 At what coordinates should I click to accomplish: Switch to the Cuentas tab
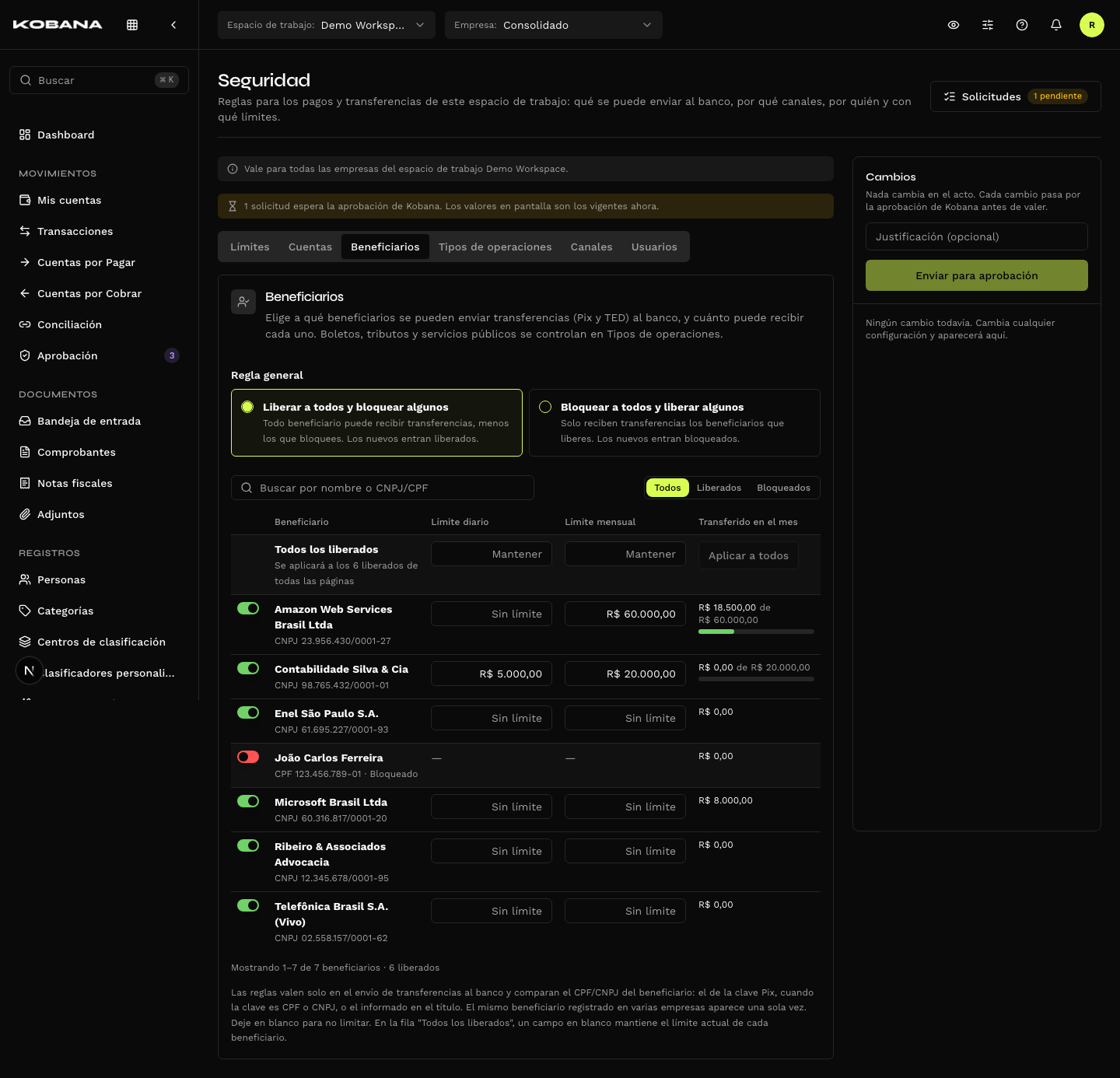[x=310, y=247]
